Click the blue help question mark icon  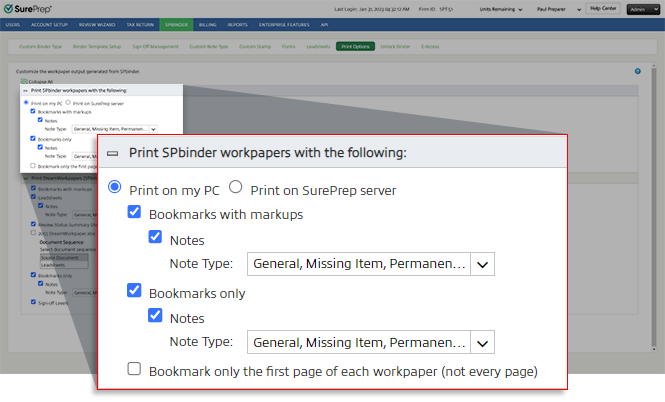(637, 71)
